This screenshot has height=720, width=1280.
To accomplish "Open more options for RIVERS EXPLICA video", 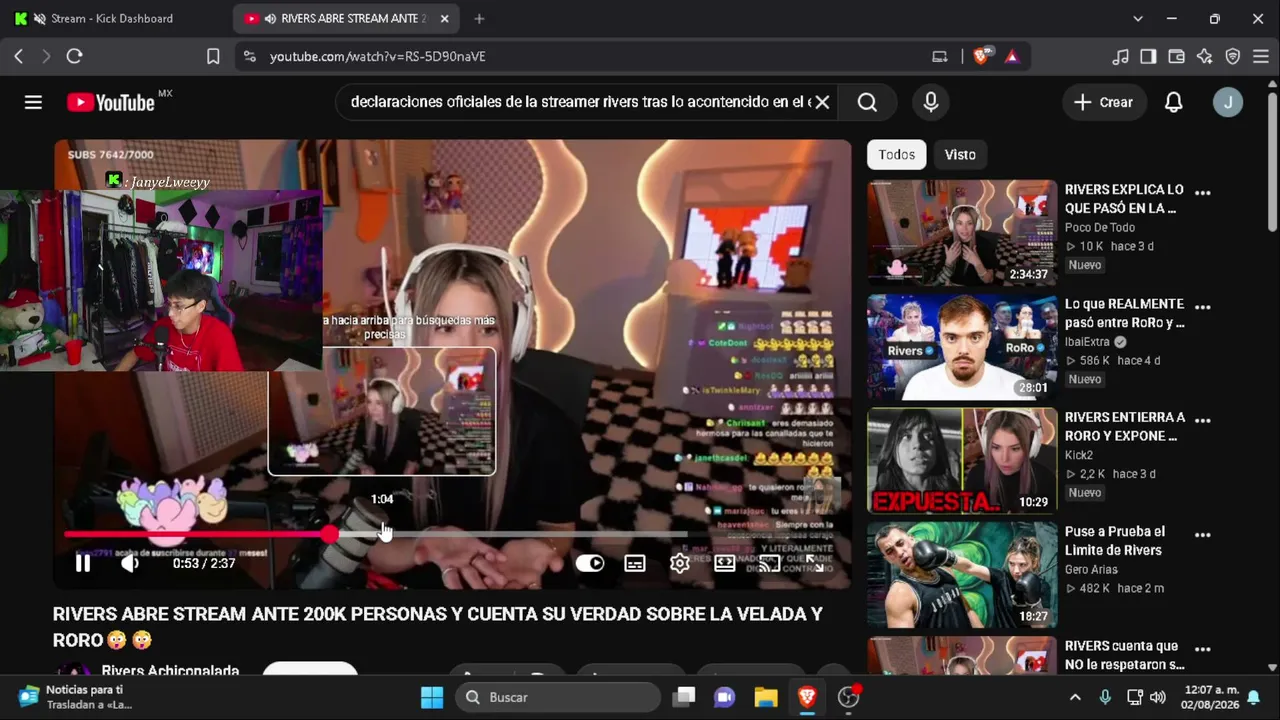I will 1203,192.
